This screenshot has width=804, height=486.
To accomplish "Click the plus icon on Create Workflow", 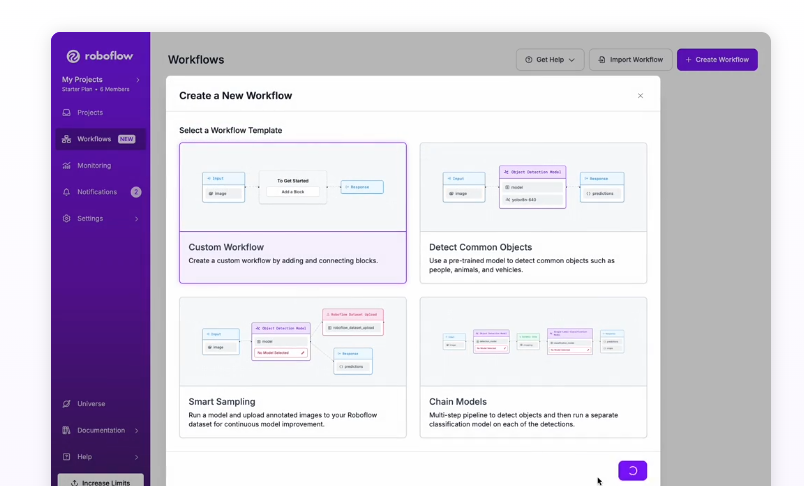I will point(689,59).
